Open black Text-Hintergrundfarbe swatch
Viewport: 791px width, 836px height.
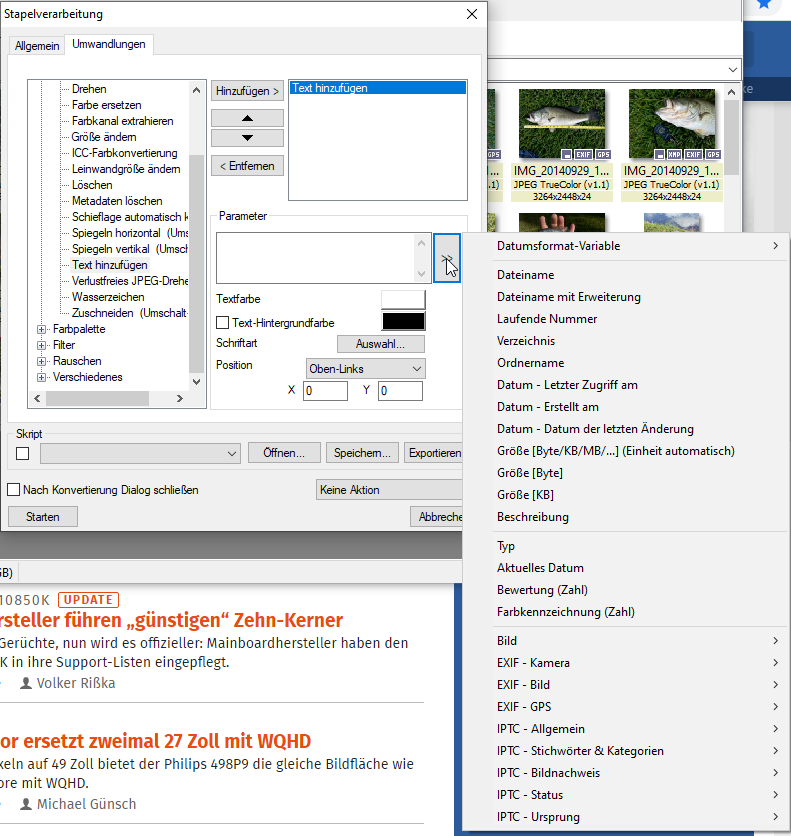pyautogui.click(x=403, y=321)
